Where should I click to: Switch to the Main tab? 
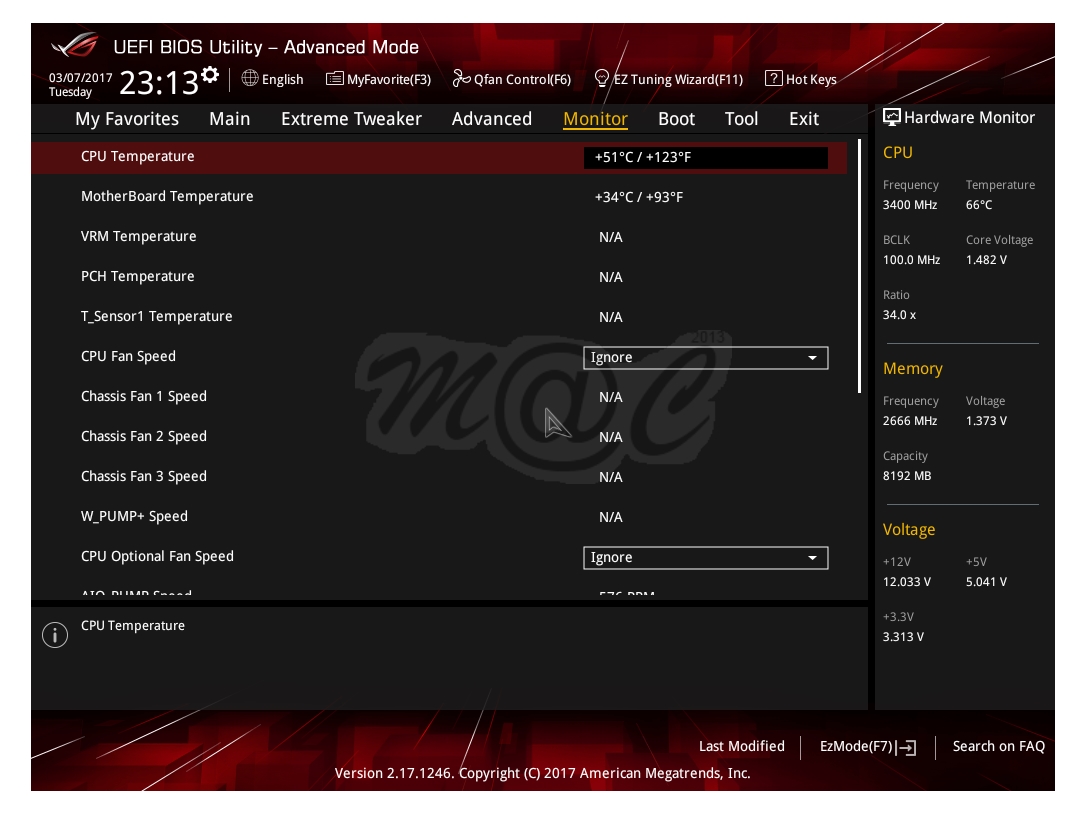point(229,119)
